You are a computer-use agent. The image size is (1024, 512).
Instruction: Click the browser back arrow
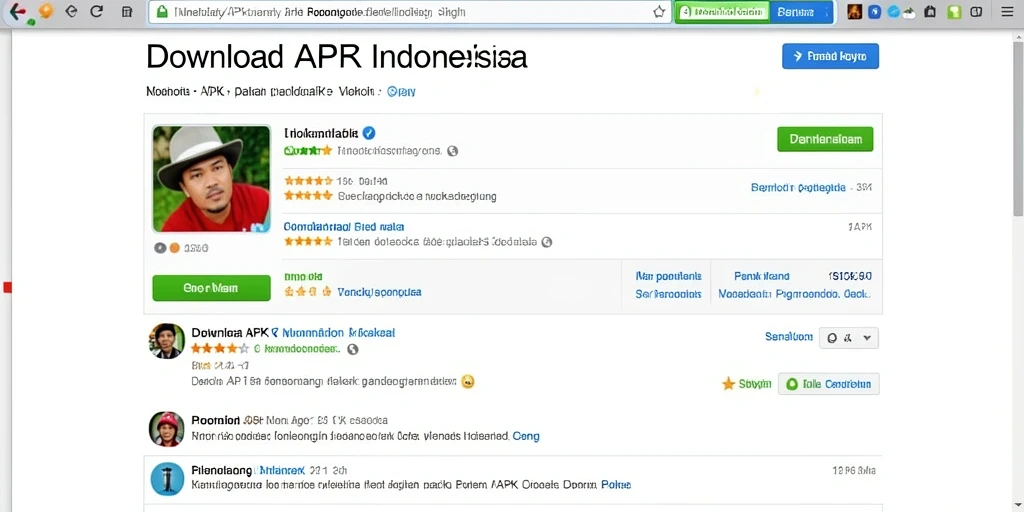(18, 12)
